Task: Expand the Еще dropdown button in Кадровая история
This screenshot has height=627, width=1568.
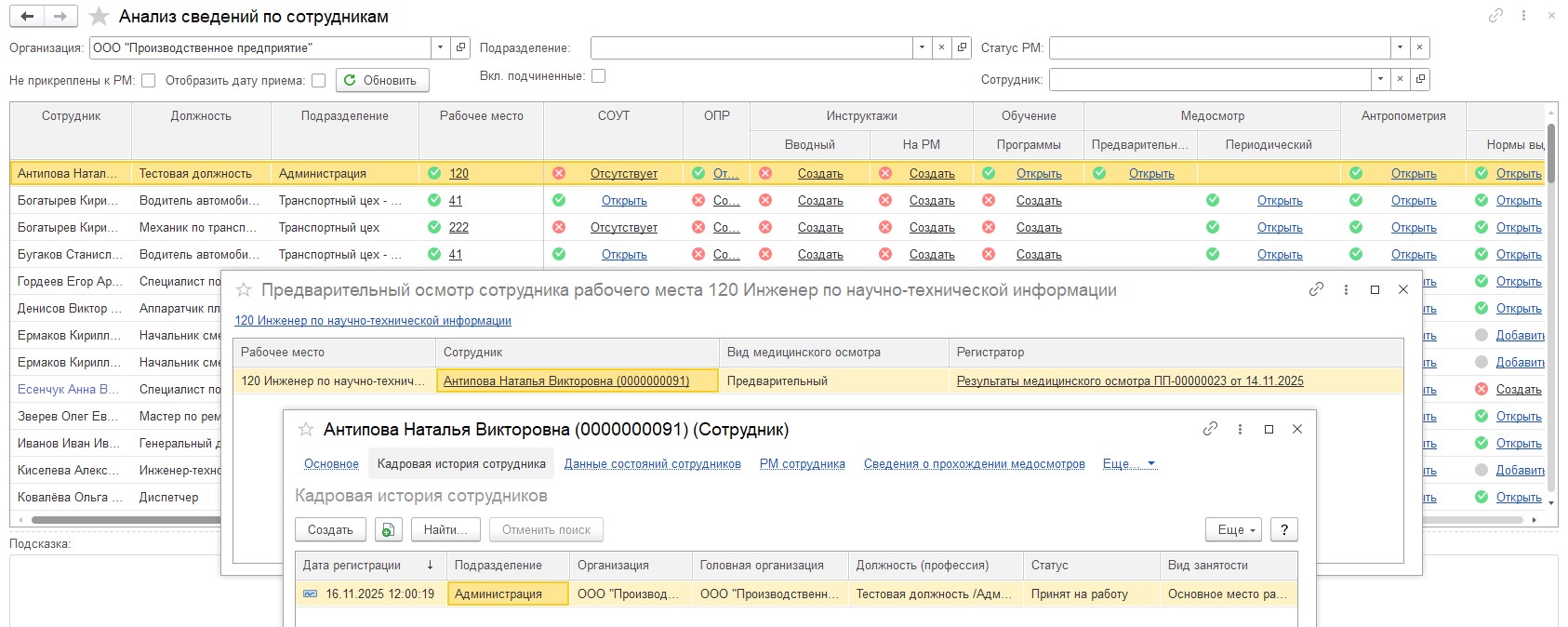Action: click(1236, 530)
